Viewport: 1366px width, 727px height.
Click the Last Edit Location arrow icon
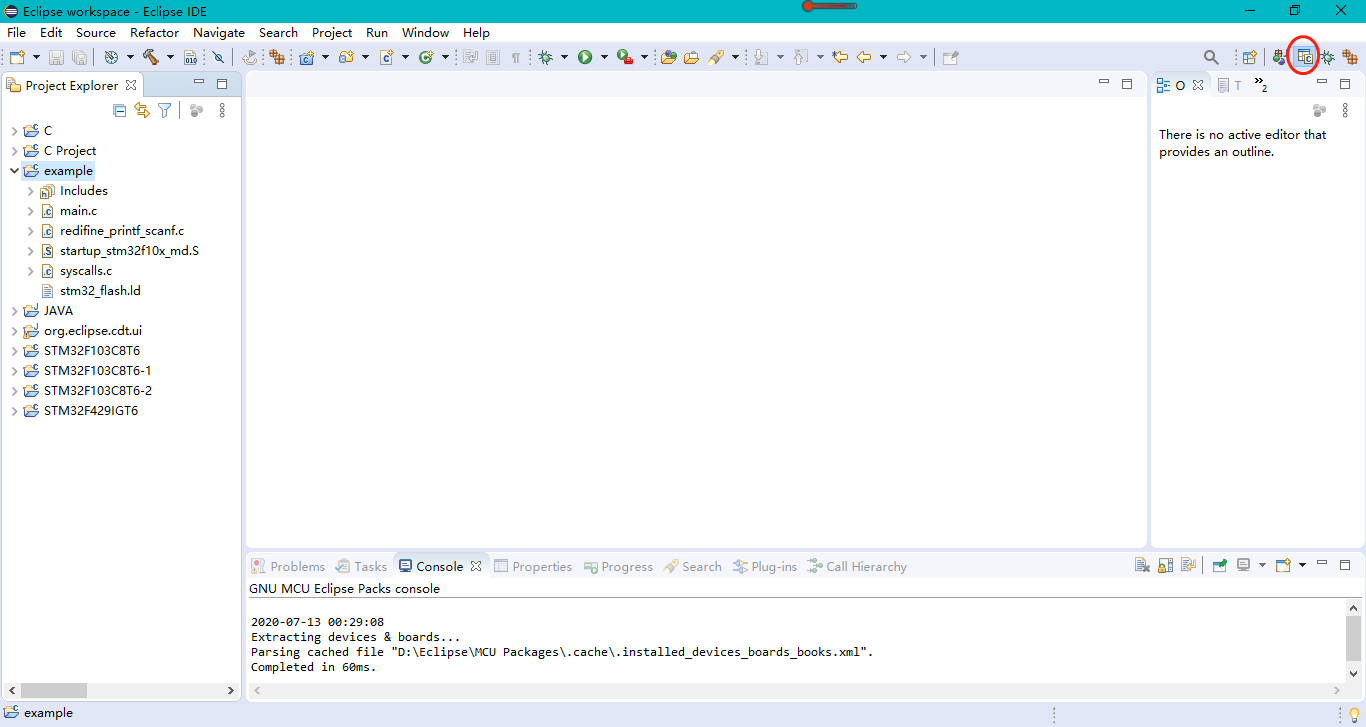click(x=840, y=58)
